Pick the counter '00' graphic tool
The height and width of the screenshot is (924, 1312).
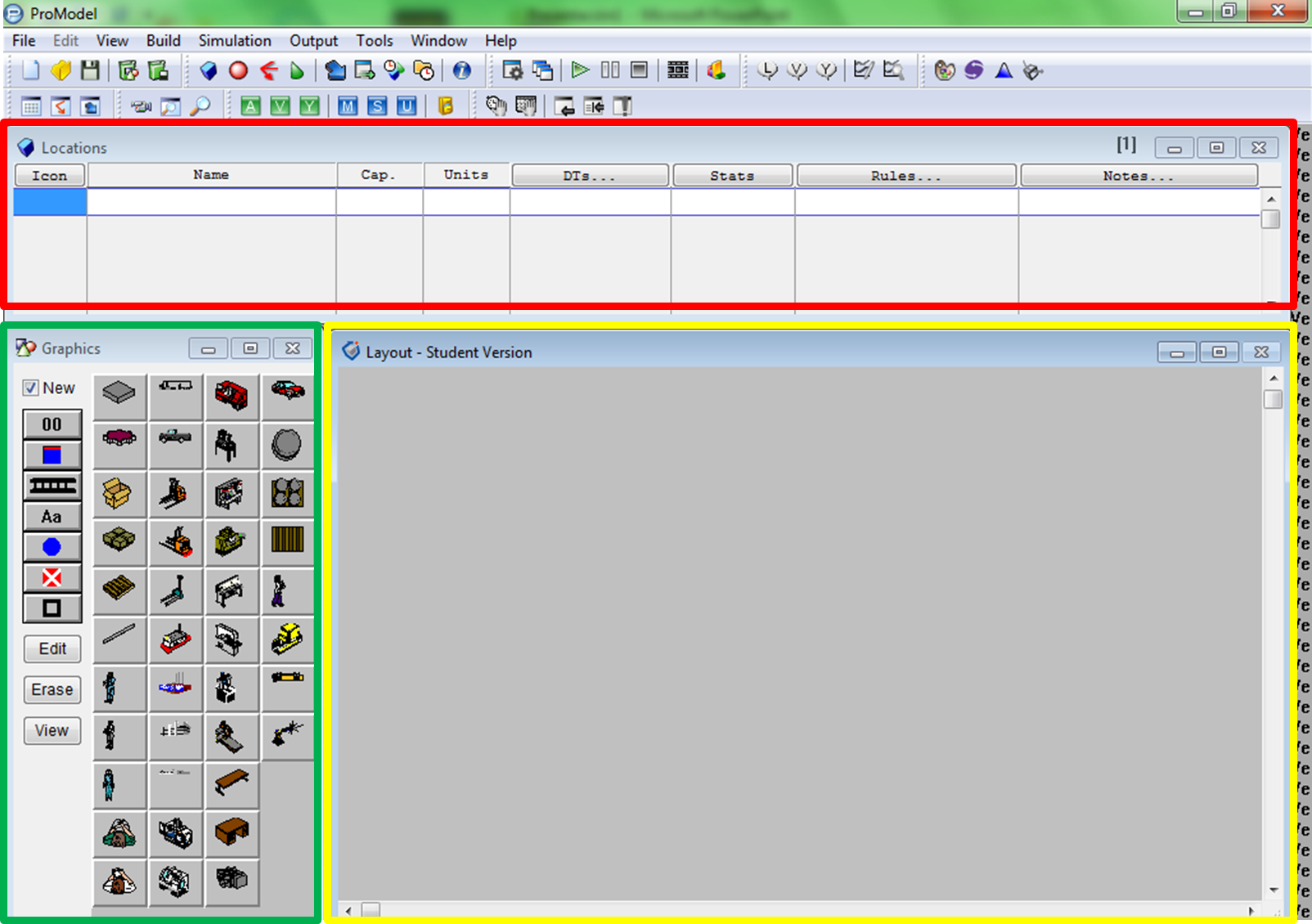(x=52, y=424)
